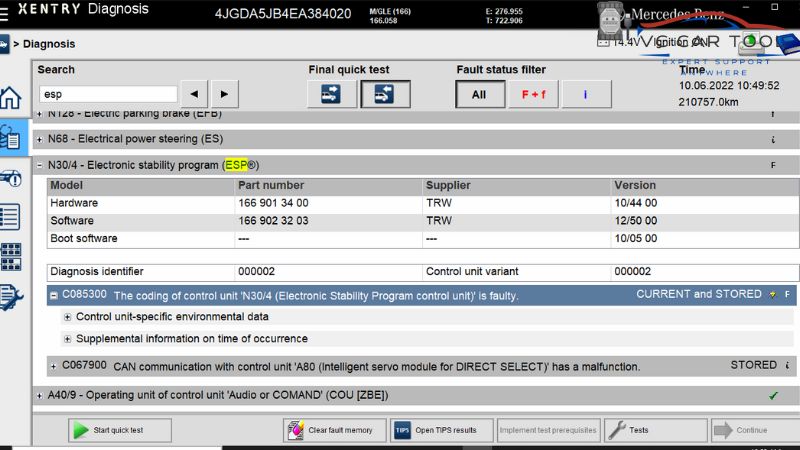Open the list view sidebar icon
800x450 pixels.
tap(10, 216)
